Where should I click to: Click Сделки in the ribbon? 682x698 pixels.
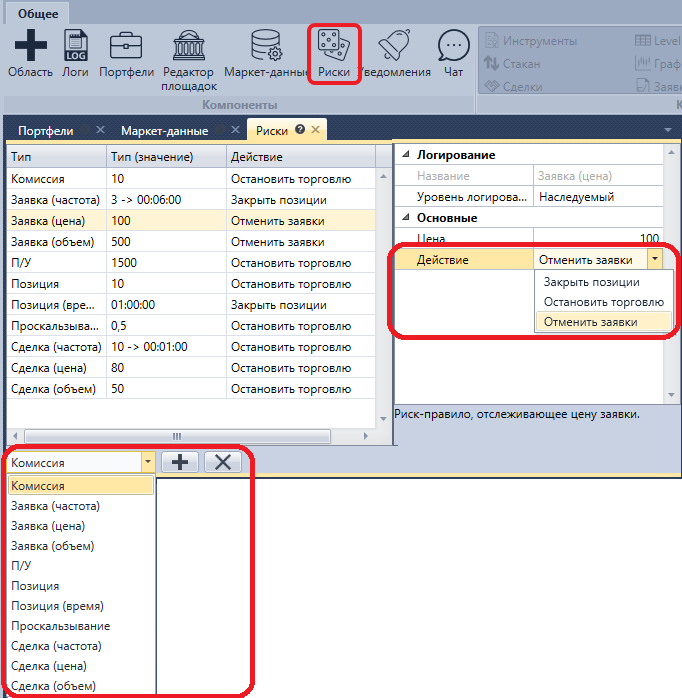513,86
